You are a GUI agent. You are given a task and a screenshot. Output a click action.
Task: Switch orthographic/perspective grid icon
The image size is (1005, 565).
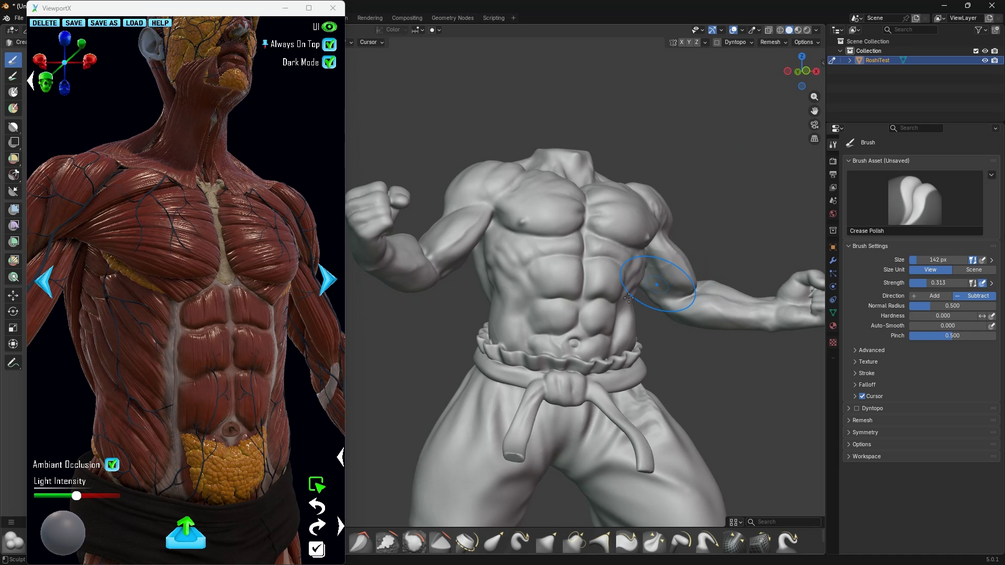click(814, 139)
